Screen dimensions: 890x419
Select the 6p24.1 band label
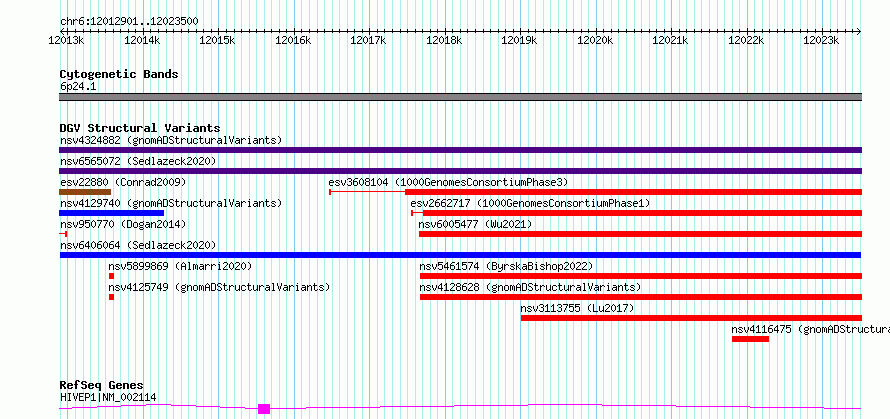(x=78, y=86)
